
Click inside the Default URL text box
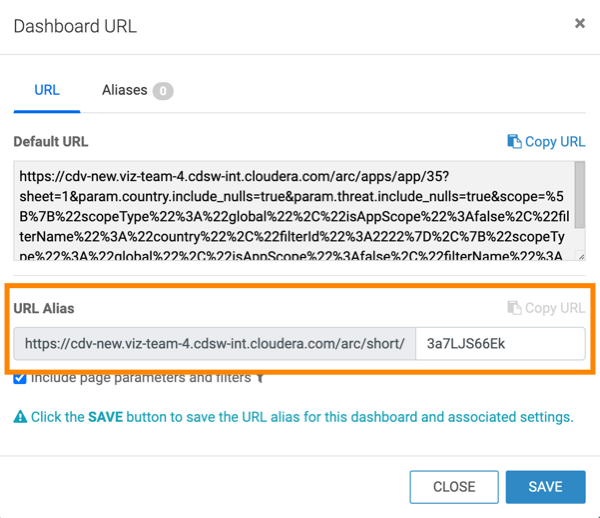290,210
